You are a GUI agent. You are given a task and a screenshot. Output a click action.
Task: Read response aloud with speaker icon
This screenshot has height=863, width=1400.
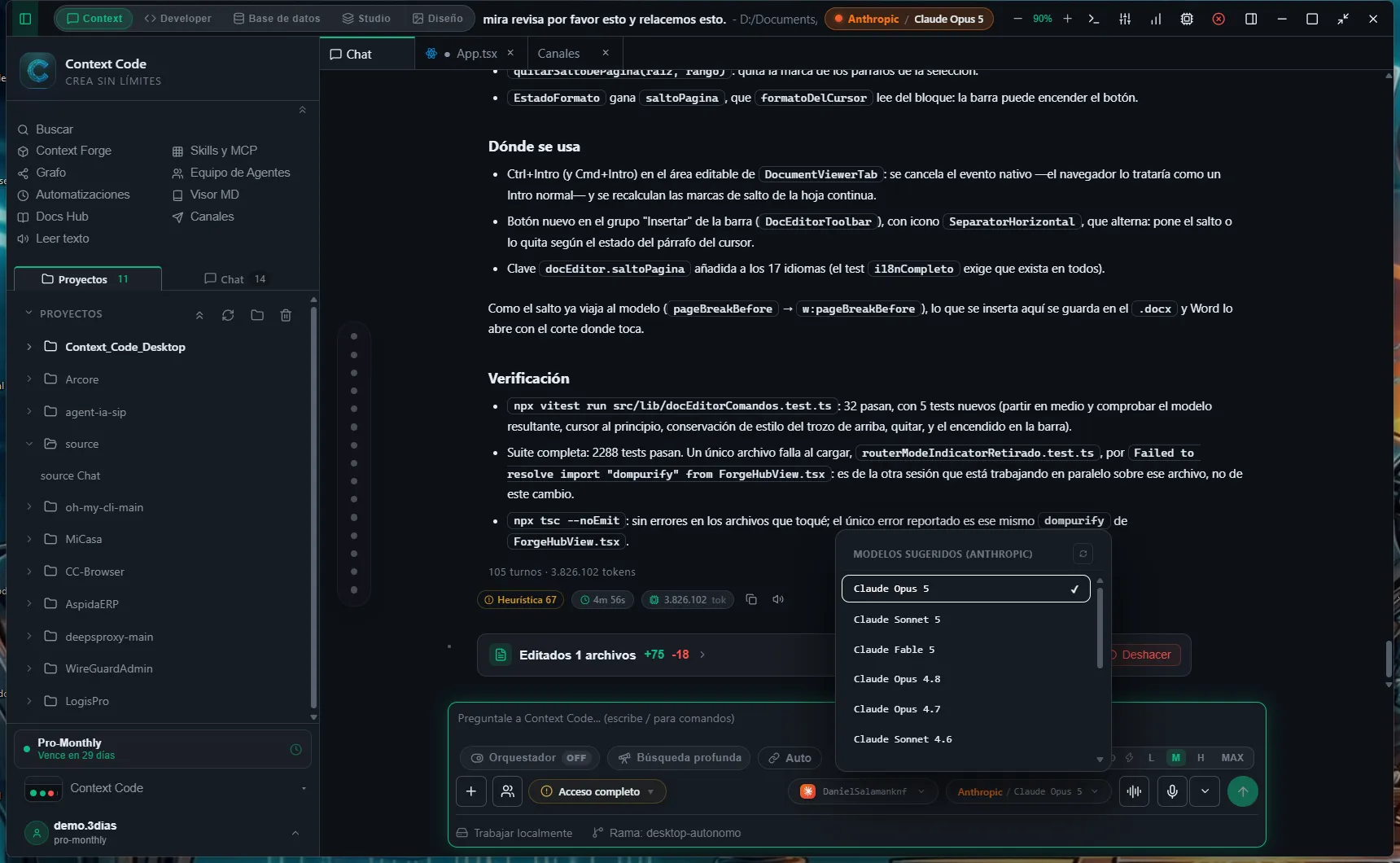click(778, 599)
